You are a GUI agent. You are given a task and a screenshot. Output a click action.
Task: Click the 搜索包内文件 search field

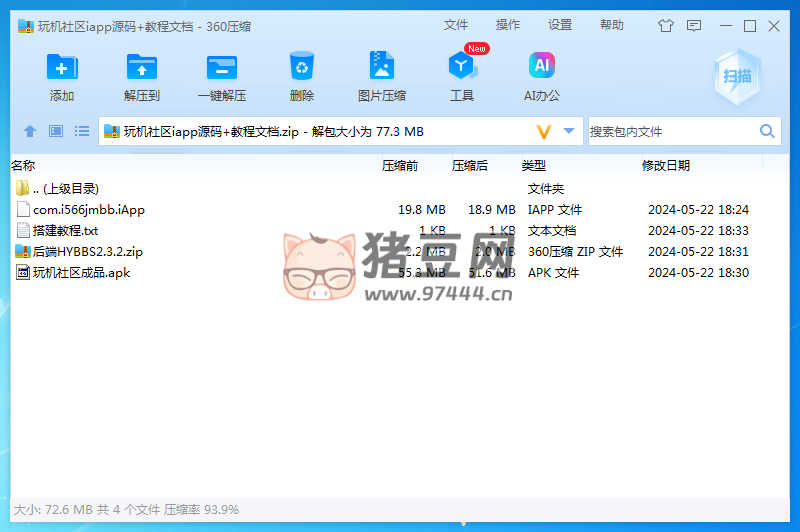point(670,131)
